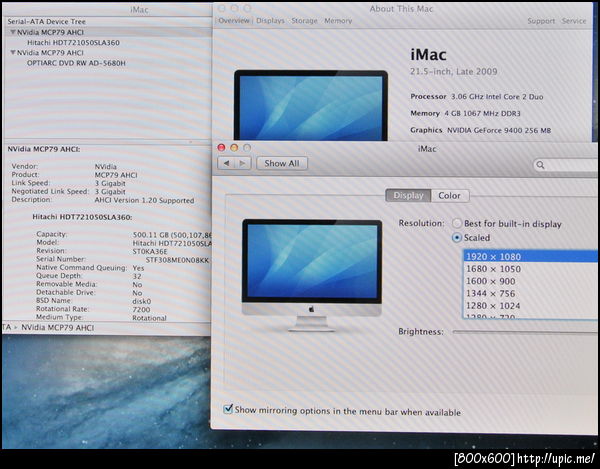The width and height of the screenshot is (600, 469).
Task: Collapse the second NVidia MCP79 AHCI node above OPTIARC
Action: tap(13, 52)
